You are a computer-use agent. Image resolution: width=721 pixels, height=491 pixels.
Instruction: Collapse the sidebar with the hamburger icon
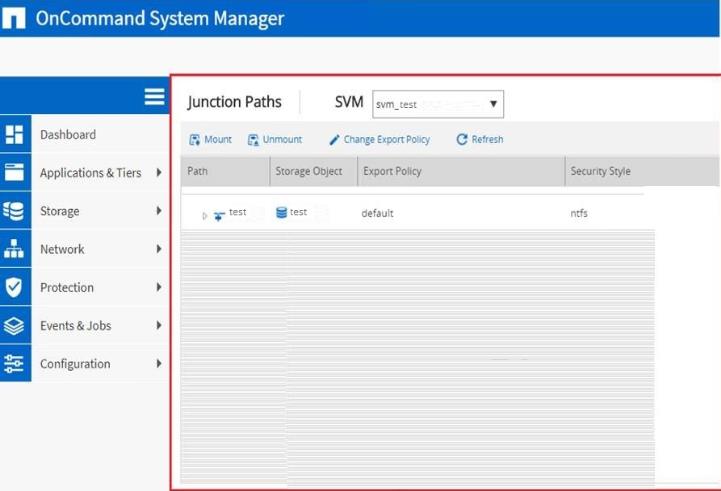pos(154,96)
